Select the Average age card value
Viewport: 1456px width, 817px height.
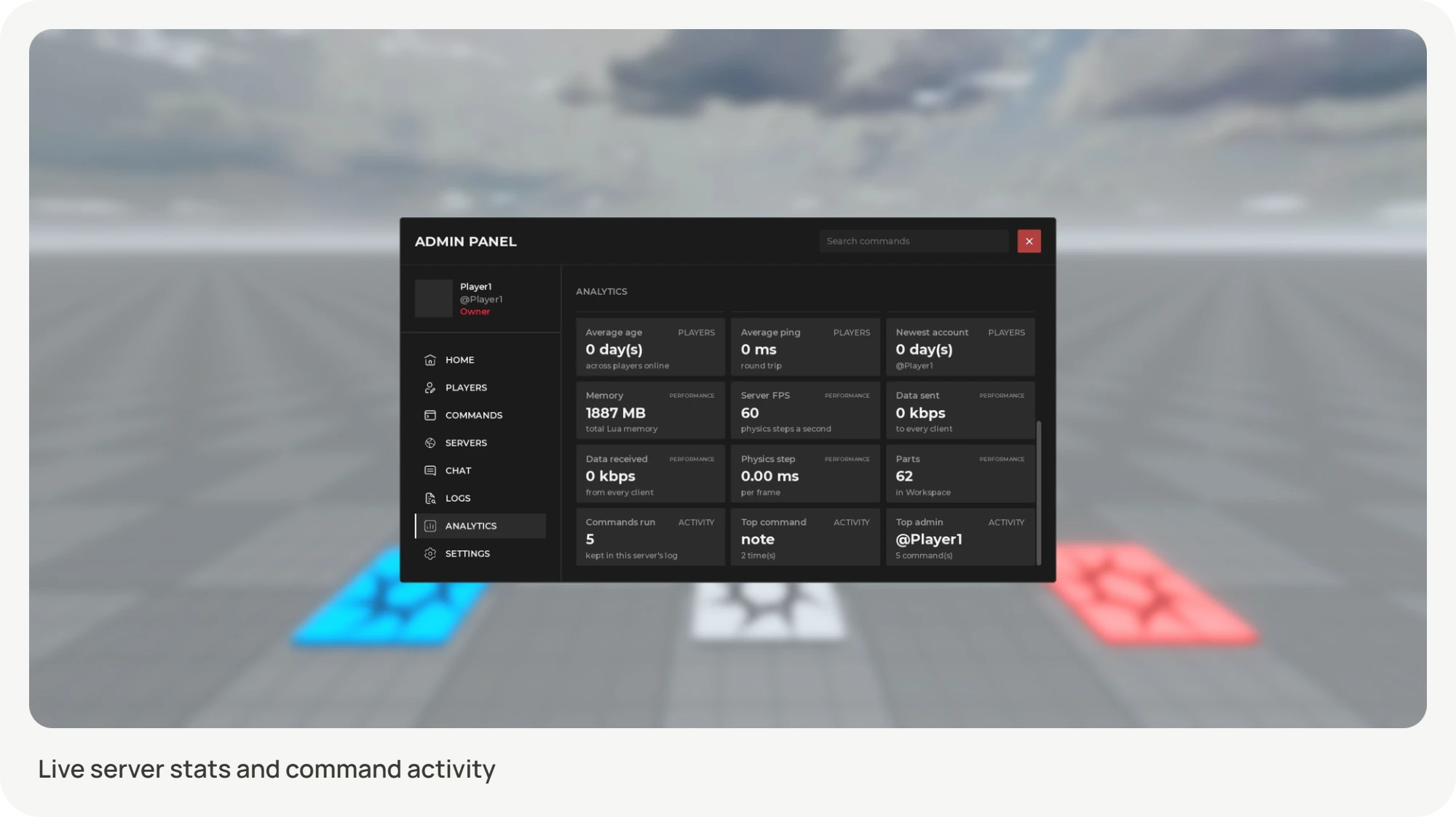point(614,350)
